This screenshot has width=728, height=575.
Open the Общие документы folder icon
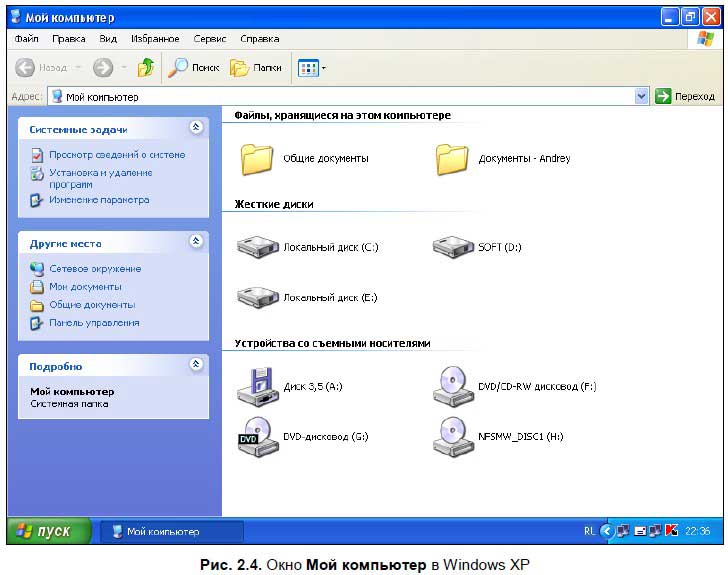257,158
